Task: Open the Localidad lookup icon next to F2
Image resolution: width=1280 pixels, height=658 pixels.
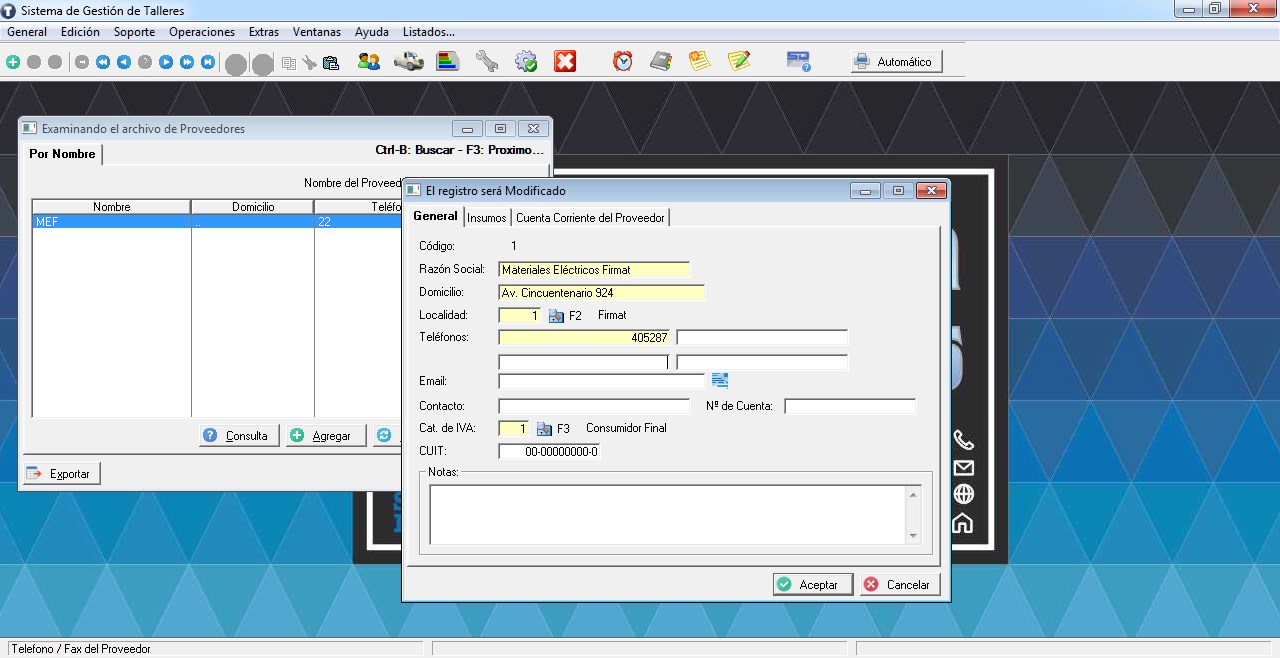Action: tap(557, 316)
